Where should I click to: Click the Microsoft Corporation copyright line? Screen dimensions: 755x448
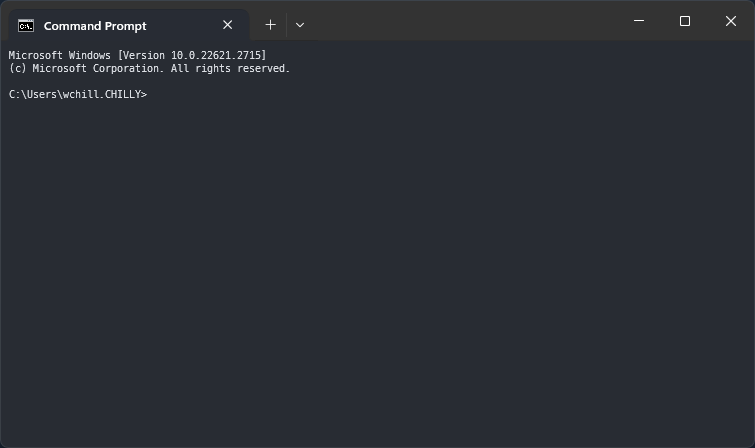(x=149, y=68)
